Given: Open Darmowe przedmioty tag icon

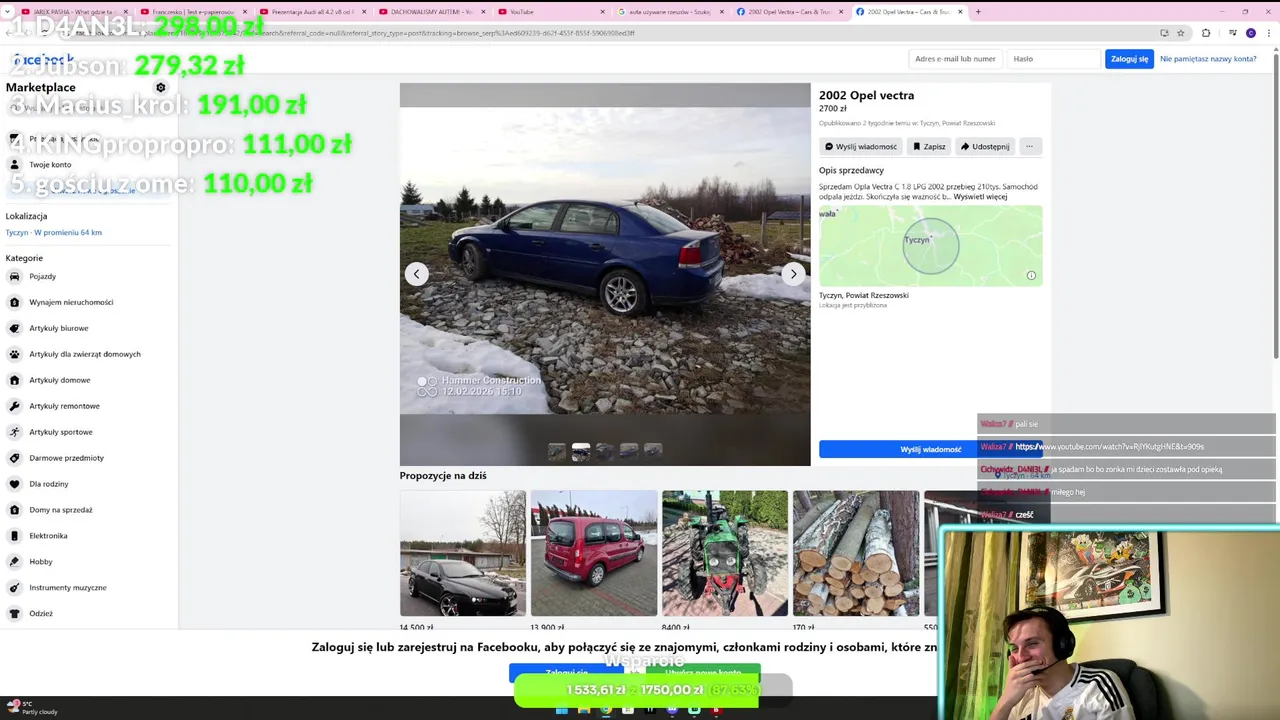Looking at the screenshot, I should (14, 458).
